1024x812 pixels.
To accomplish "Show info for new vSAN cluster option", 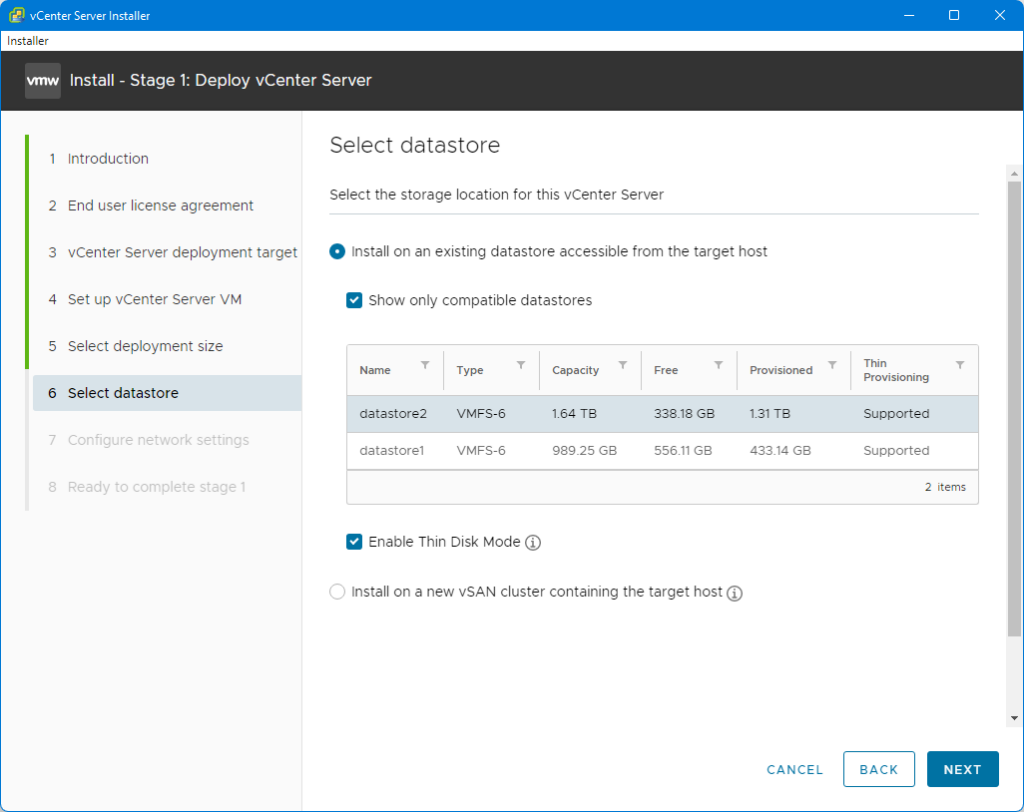I will pyautogui.click(x=735, y=593).
